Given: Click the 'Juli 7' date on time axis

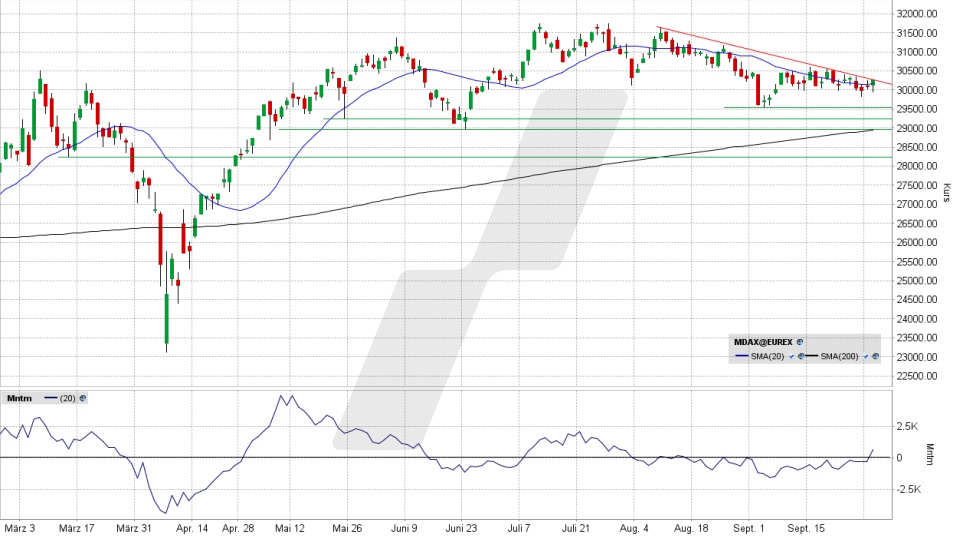Looking at the screenshot, I should (x=520, y=526).
